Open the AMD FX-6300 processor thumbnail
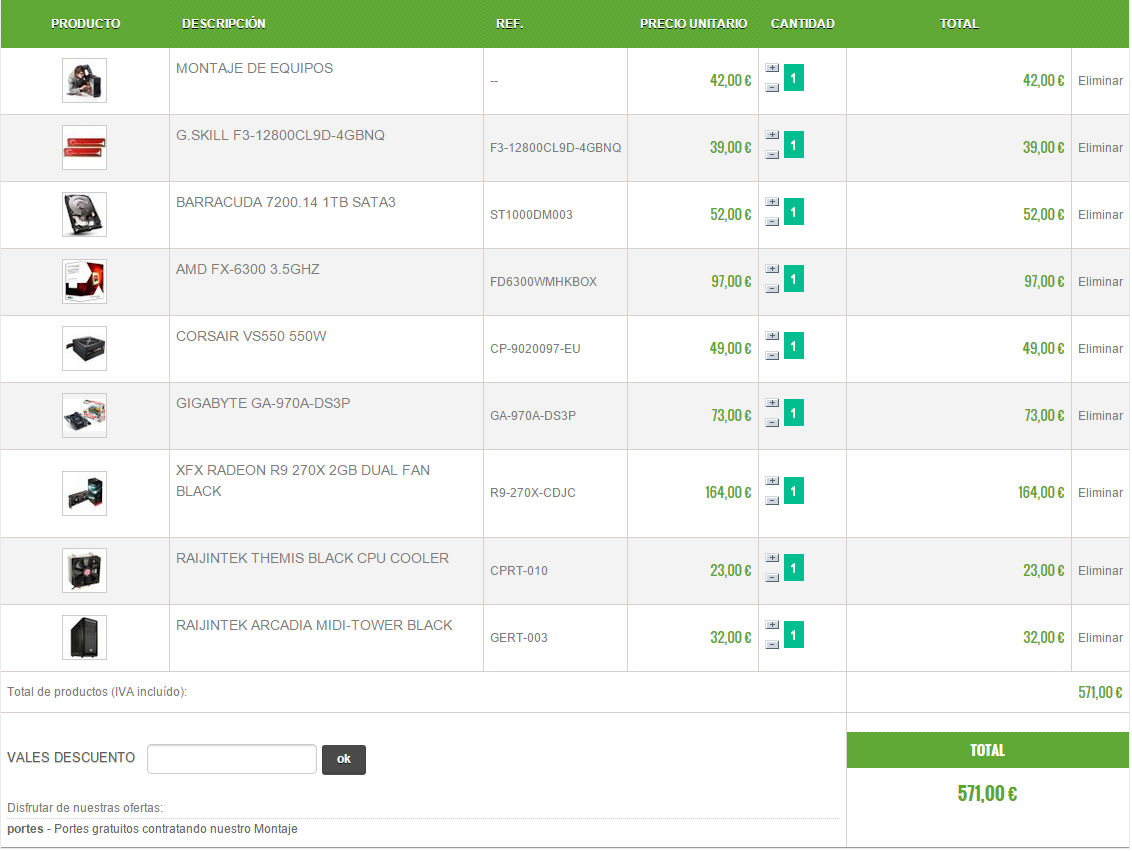The height and width of the screenshot is (851, 1132). tap(84, 282)
